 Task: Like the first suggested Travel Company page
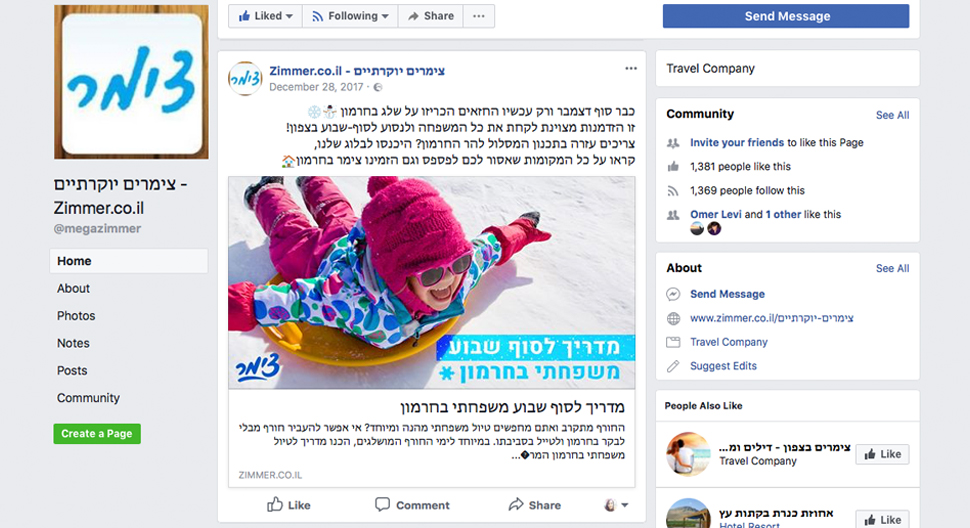coord(882,454)
